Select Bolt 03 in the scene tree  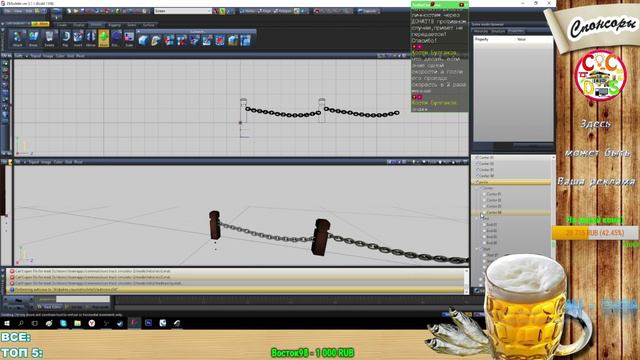[x=491, y=237]
